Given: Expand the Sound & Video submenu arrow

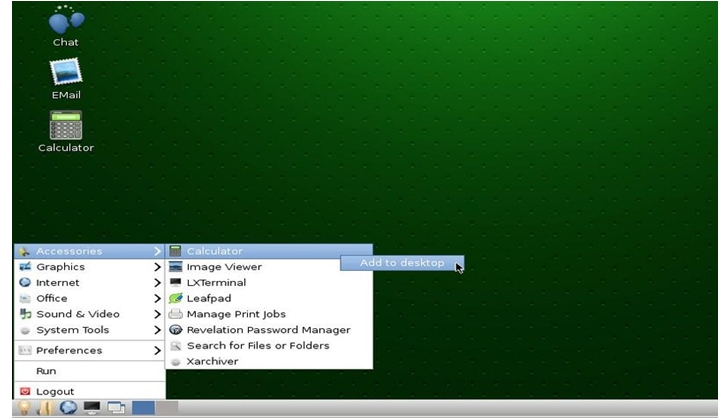Looking at the screenshot, I should pyautogui.click(x=157, y=314).
